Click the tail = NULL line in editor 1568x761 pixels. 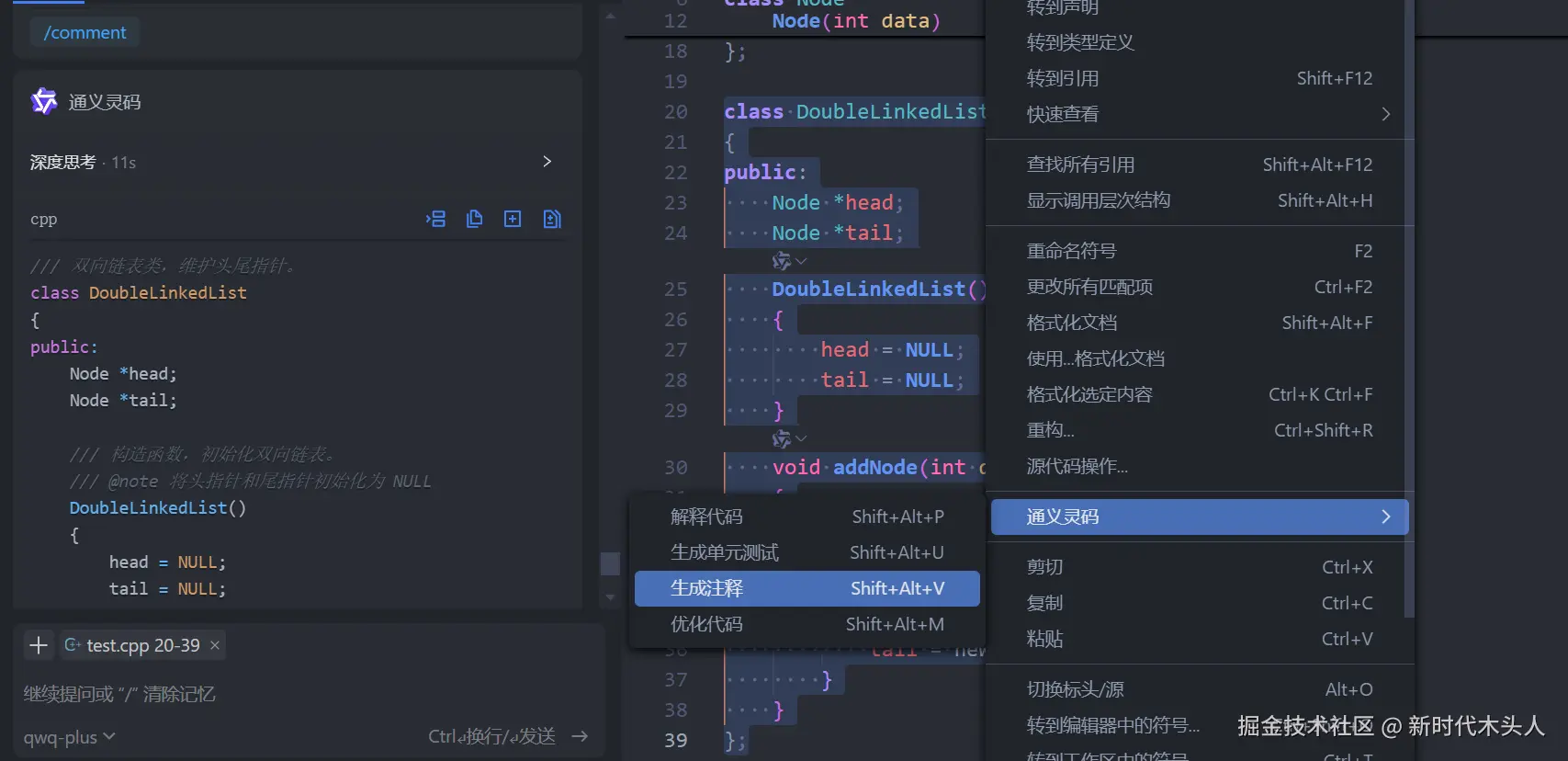[892, 380]
